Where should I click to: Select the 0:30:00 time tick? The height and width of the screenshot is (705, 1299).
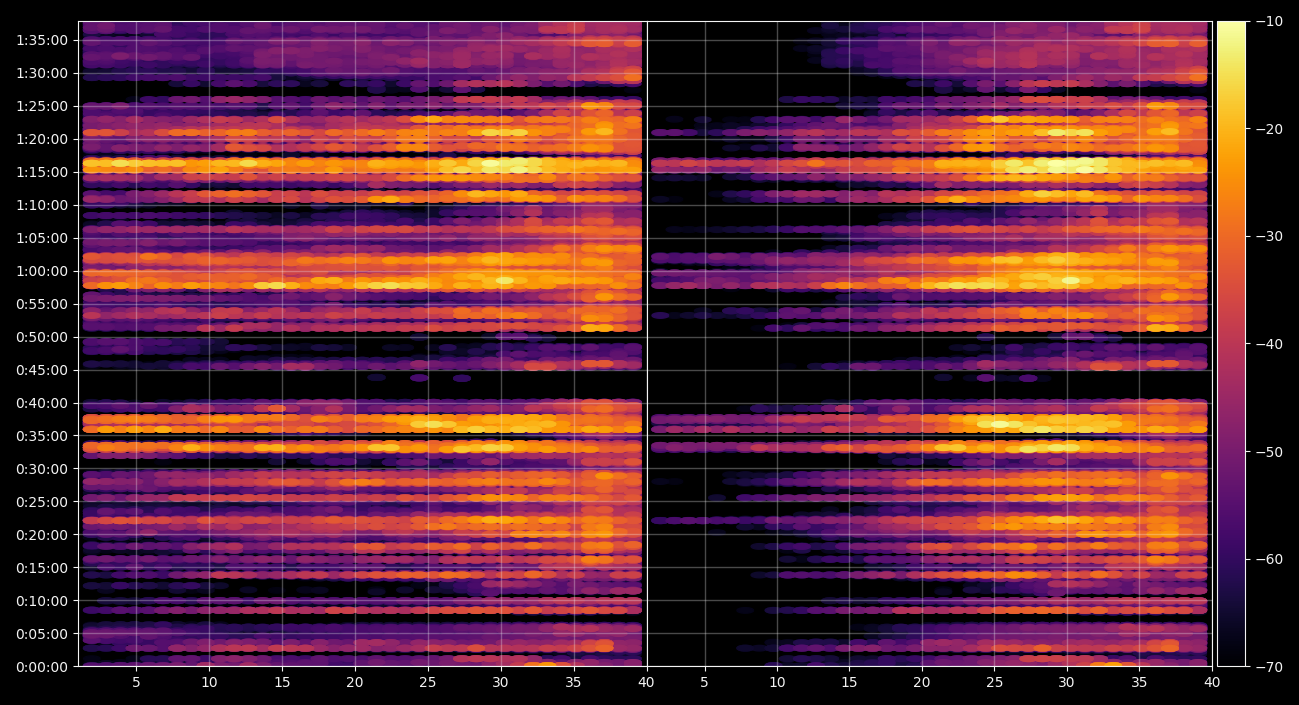(x=42, y=469)
